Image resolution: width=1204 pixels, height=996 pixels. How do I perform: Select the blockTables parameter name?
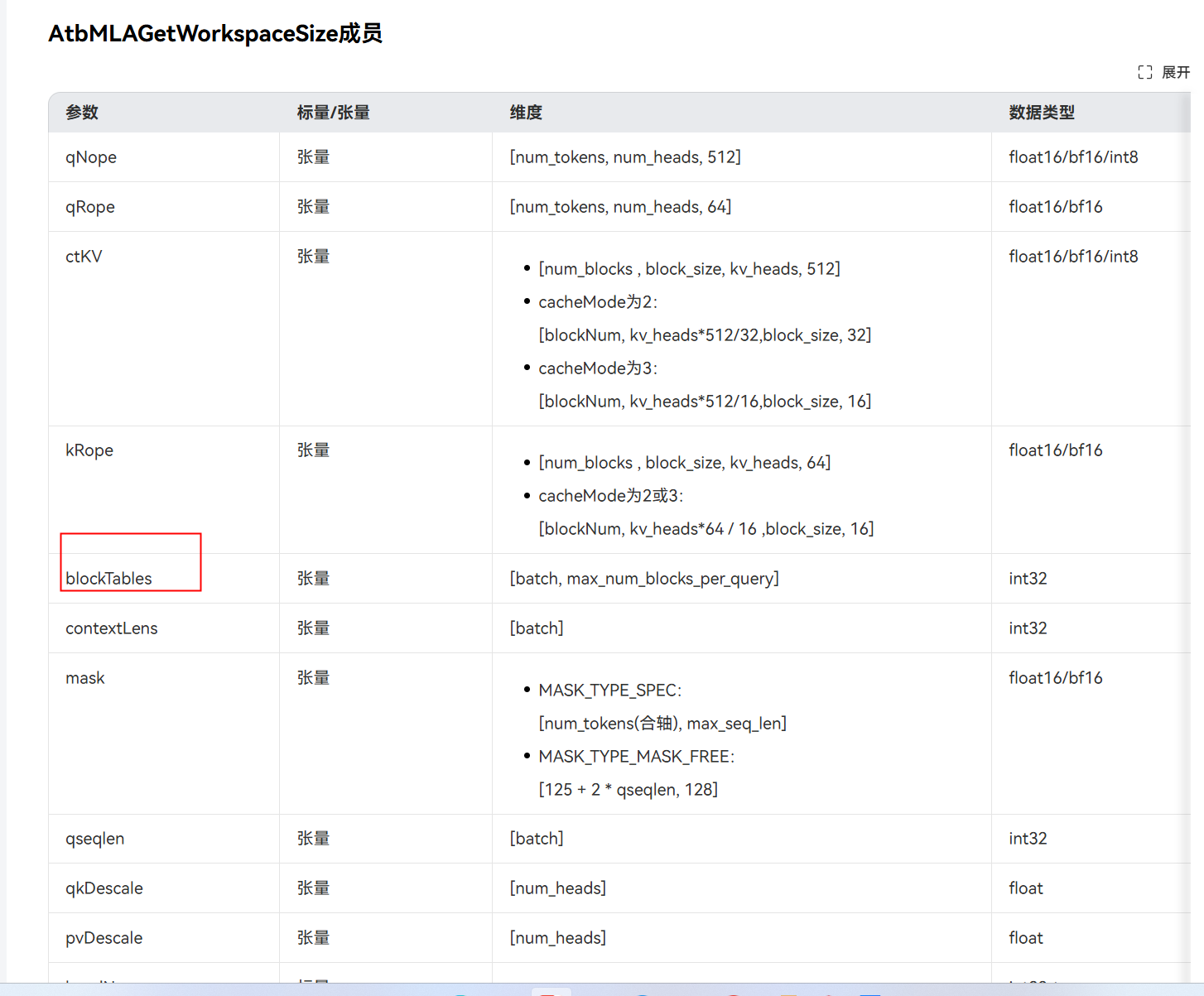coord(108,579)
